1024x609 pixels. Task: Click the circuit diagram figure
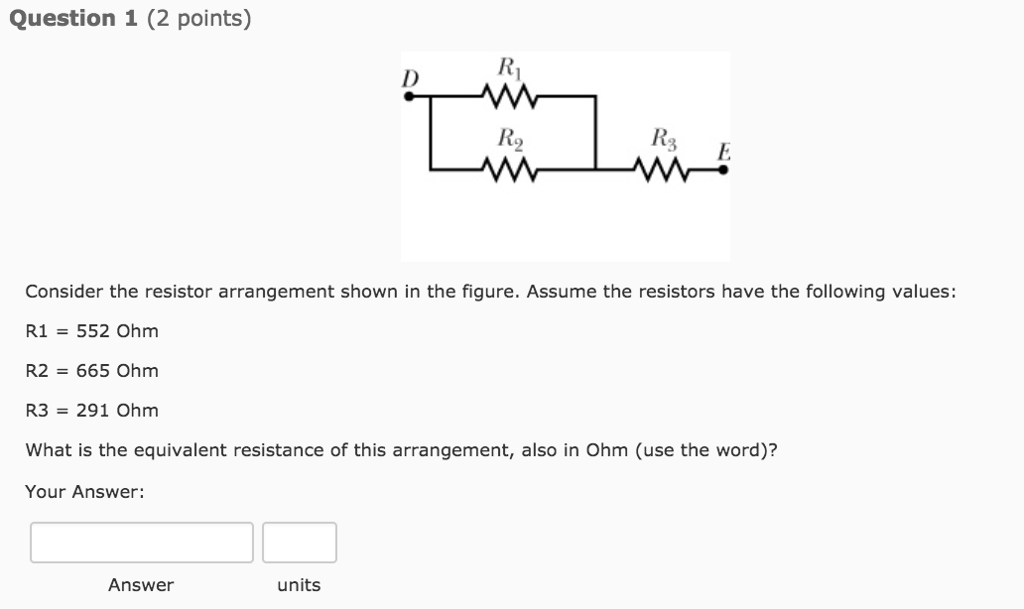(x=565, y=155)
